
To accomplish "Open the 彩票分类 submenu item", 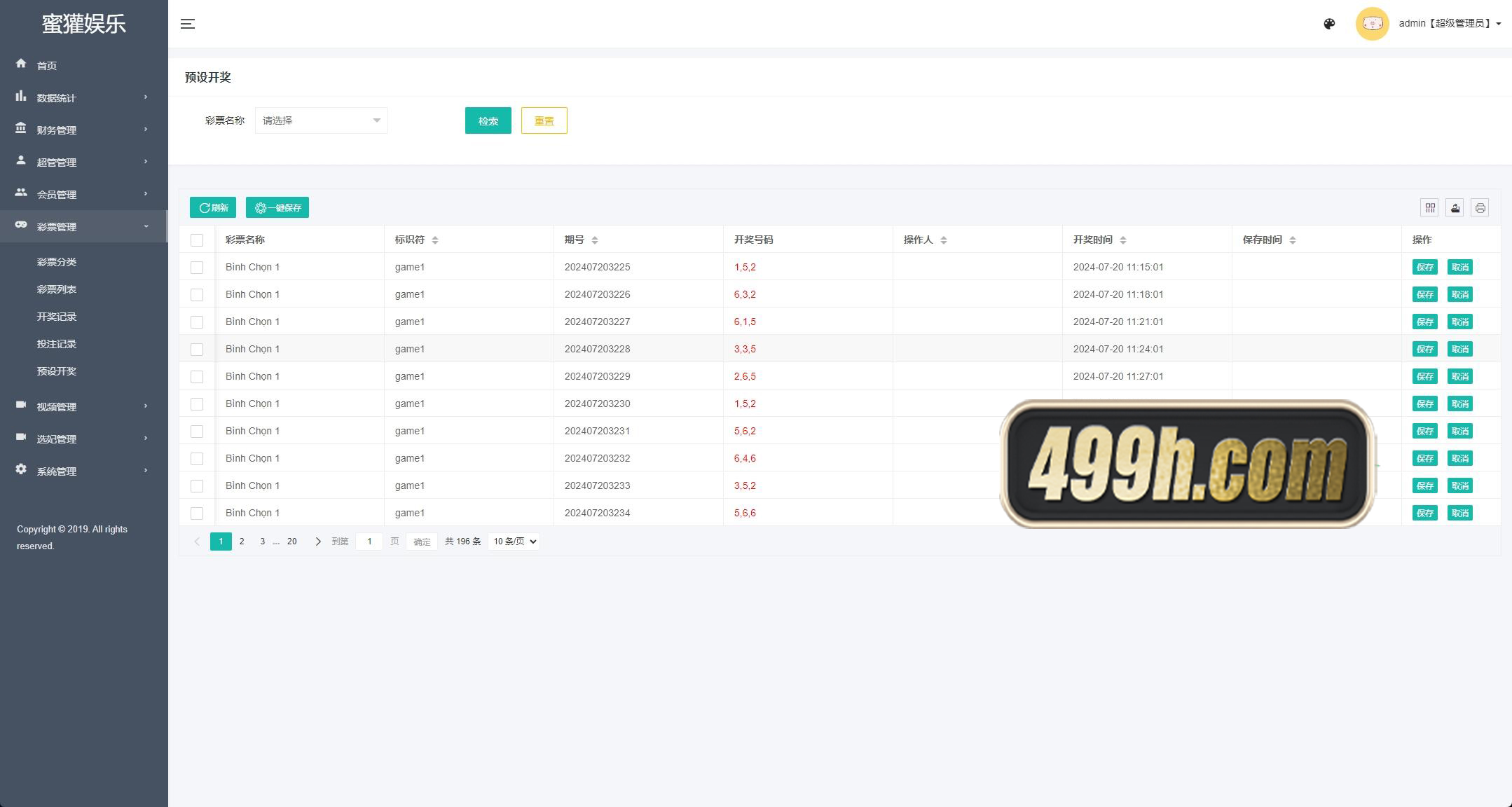I will tap(57, 262).
